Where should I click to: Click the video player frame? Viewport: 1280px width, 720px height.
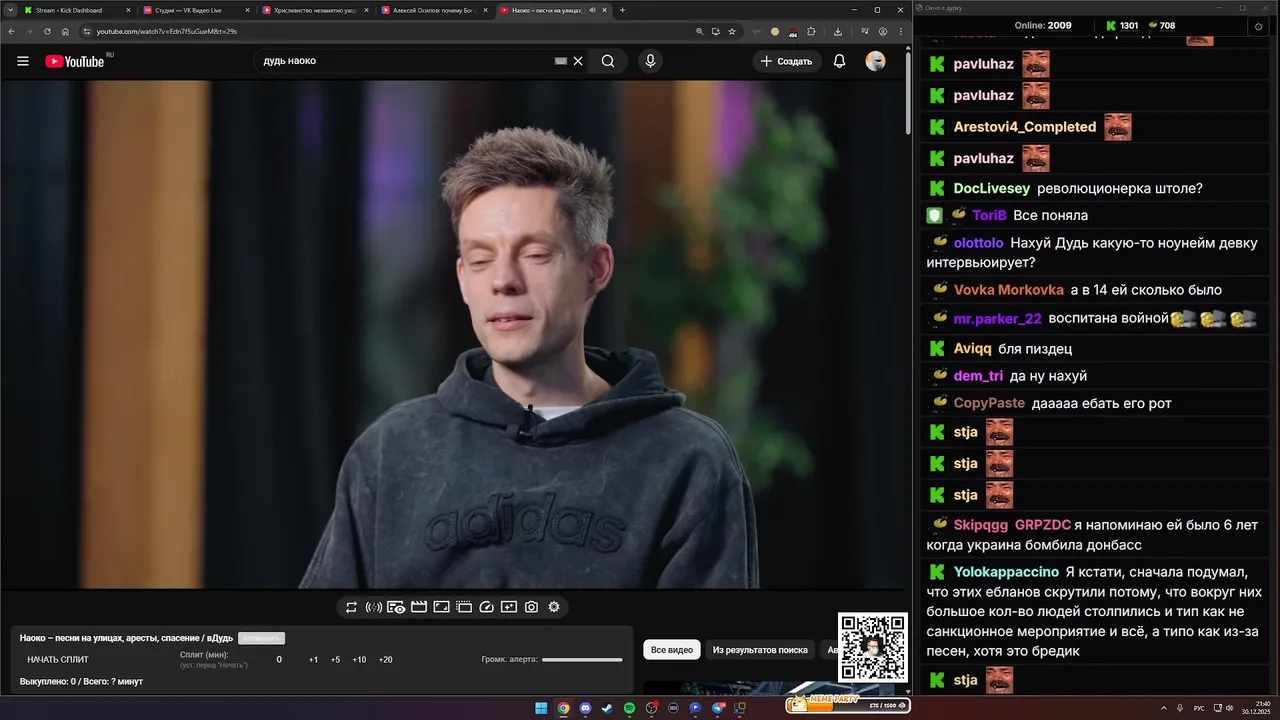point(453,335)
